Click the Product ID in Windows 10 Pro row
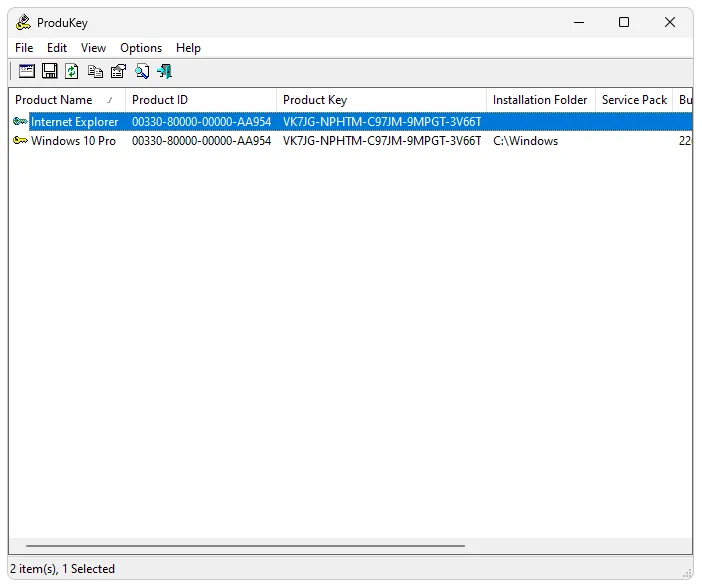The width and height of the screenshot is (702, 588). [201, 141]
